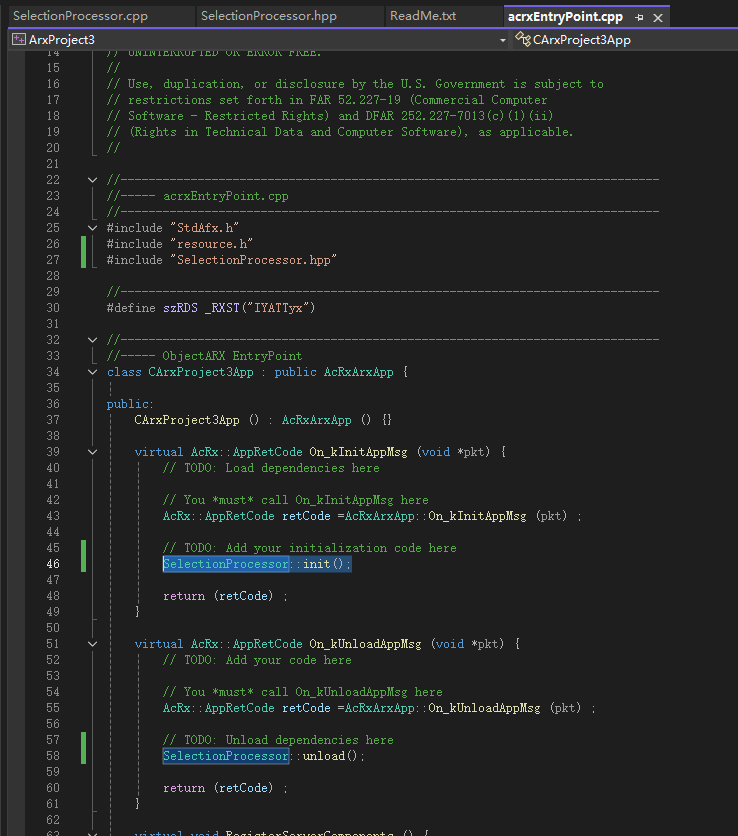Image resolution: width=738 pixels, height=836 pixels.
Task: Open the SelectionProcessor.hpp tab
Action: tap(268, 16)
